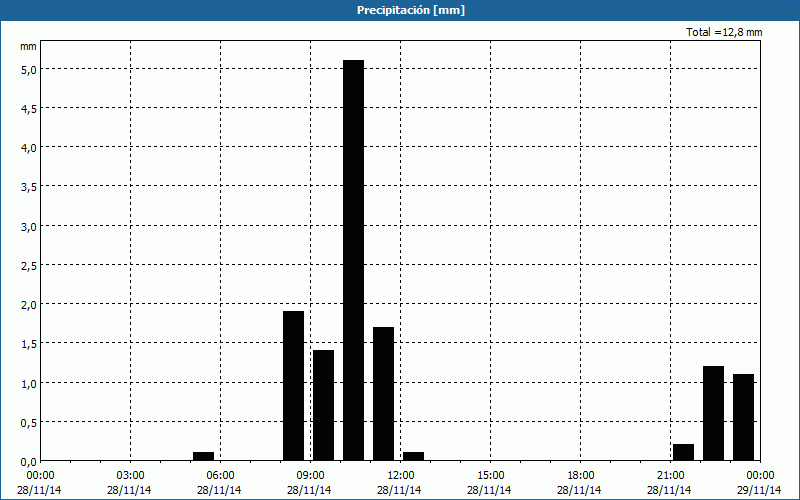Click the '21:00' time axis label
The height and width of the screenshot is (500, 800).
670,476
